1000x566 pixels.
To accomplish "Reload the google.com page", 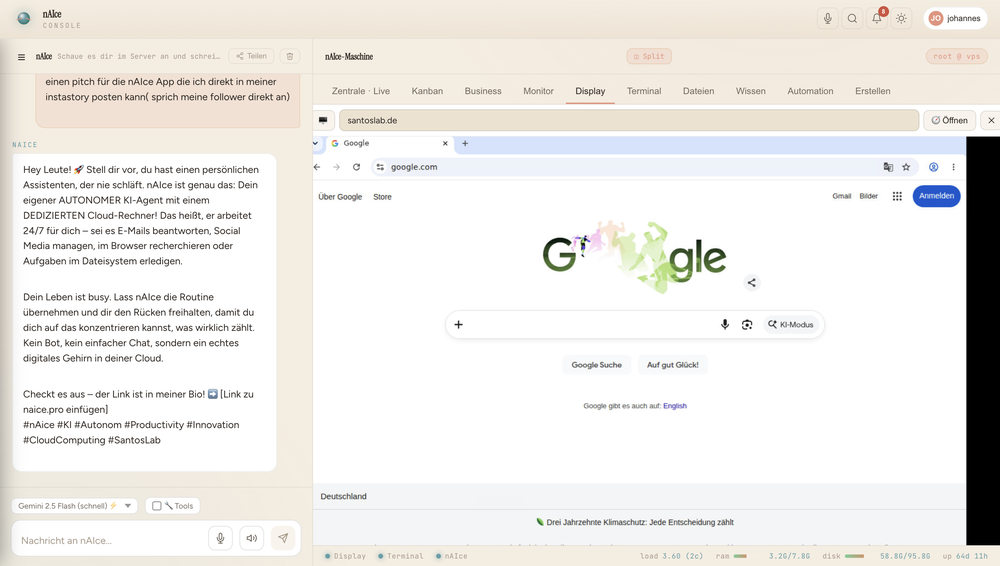I will tap(357, 167).
